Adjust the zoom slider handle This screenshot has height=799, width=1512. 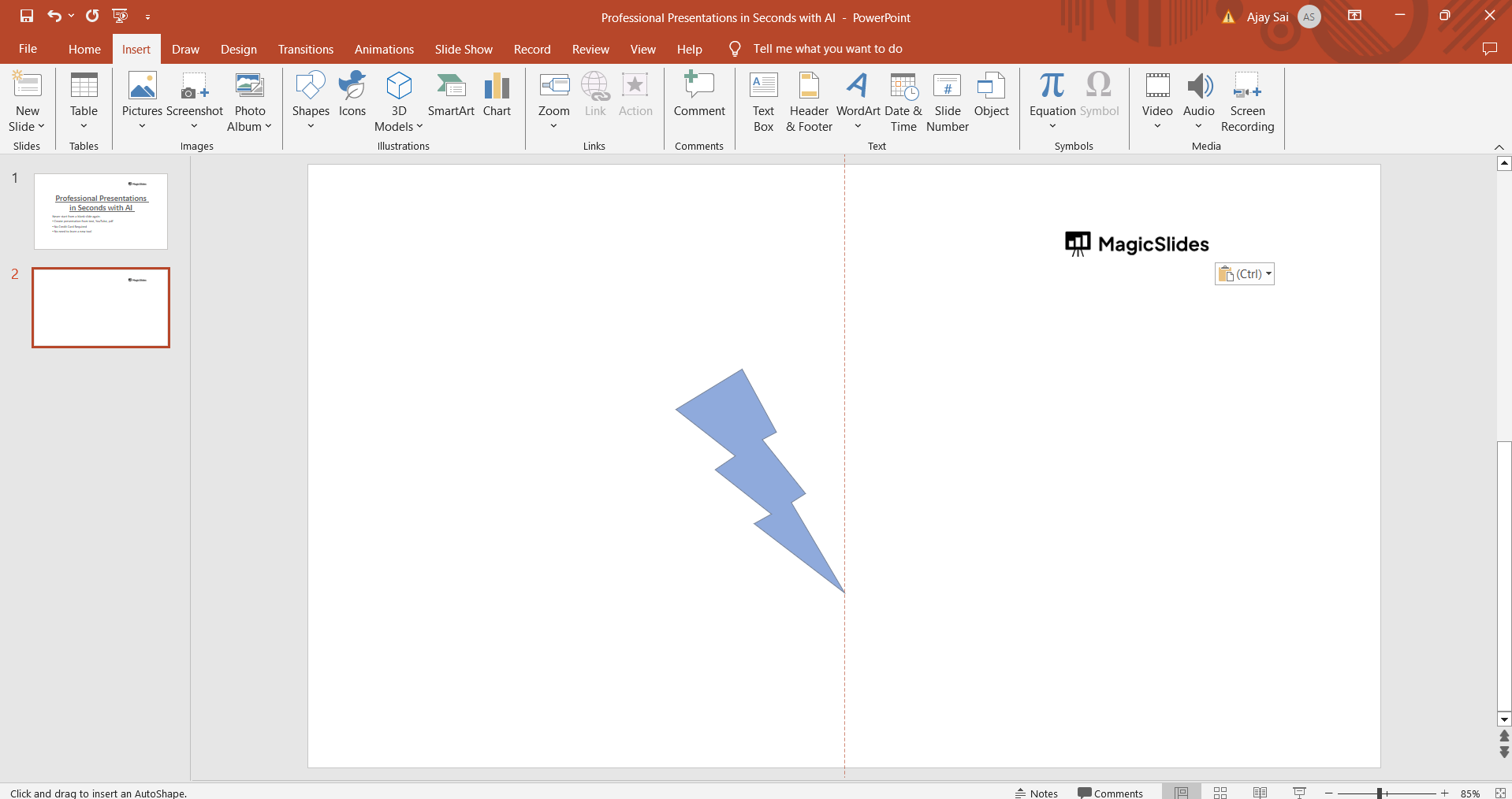click(x=1380, y=793)
